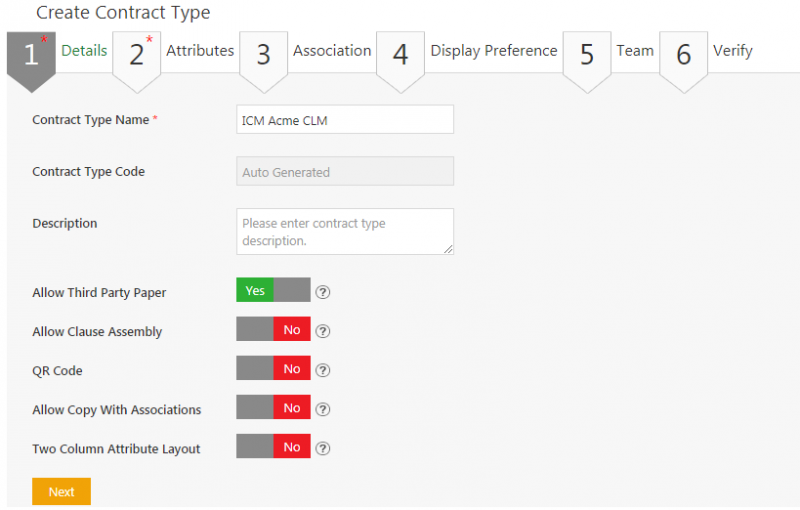800x510 pixels.
Task: Click help icon next to QR Code
Action: [x=322, y=370]
